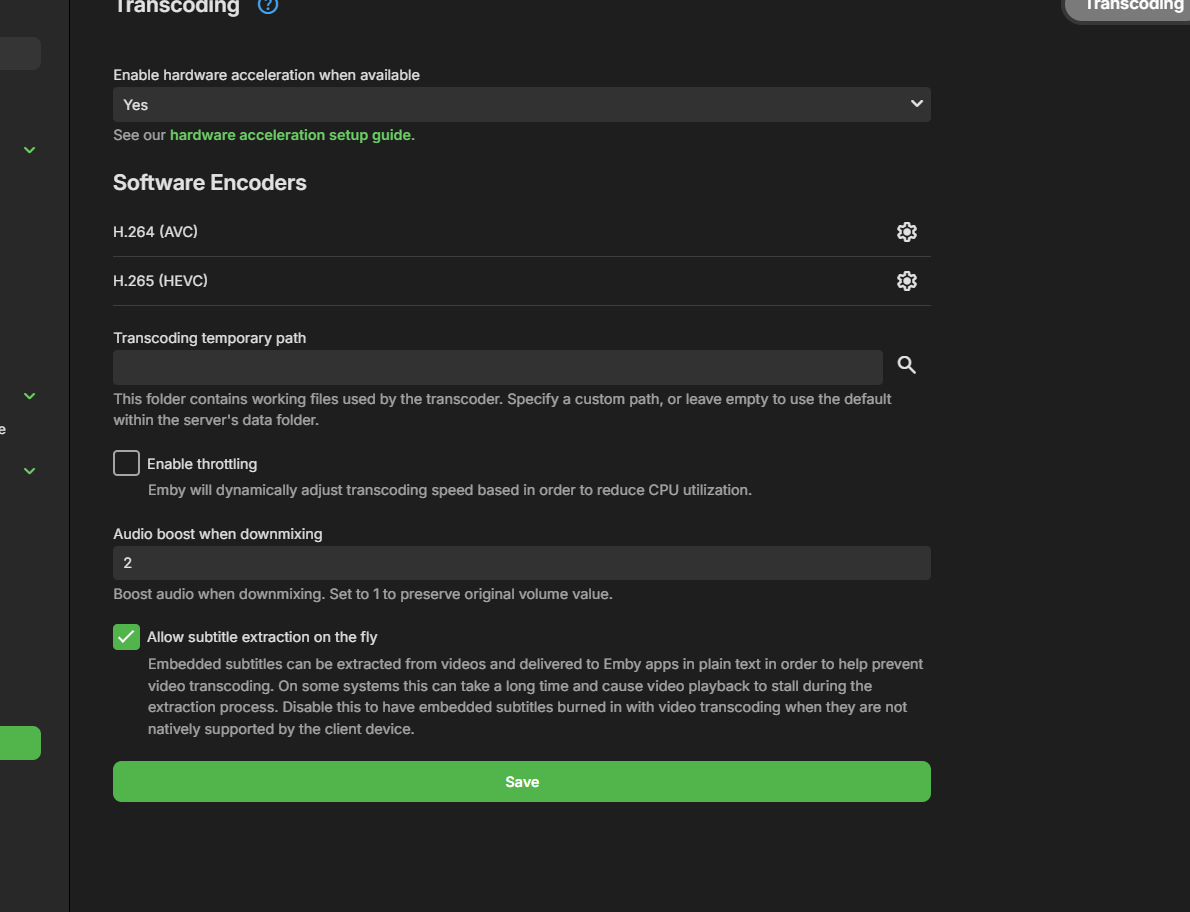
Task: Open the hardware acceleration Yes dropdown
Action: point(521,105)
